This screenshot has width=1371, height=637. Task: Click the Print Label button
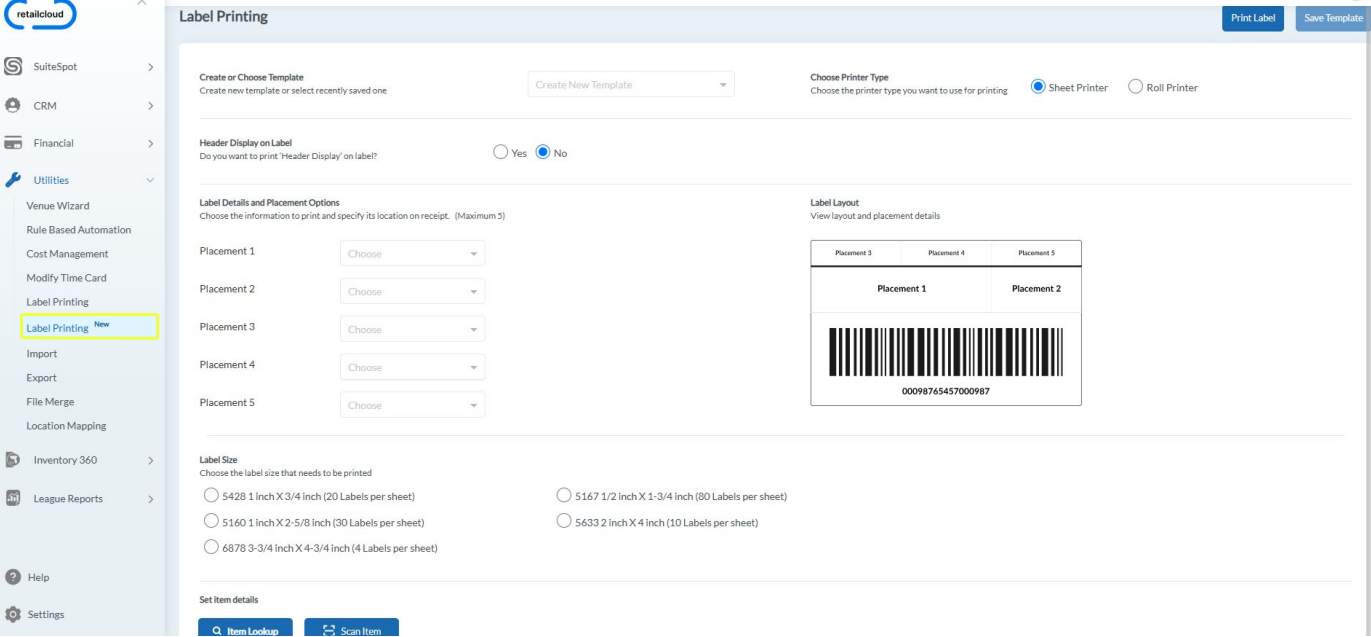point(1253,18)
